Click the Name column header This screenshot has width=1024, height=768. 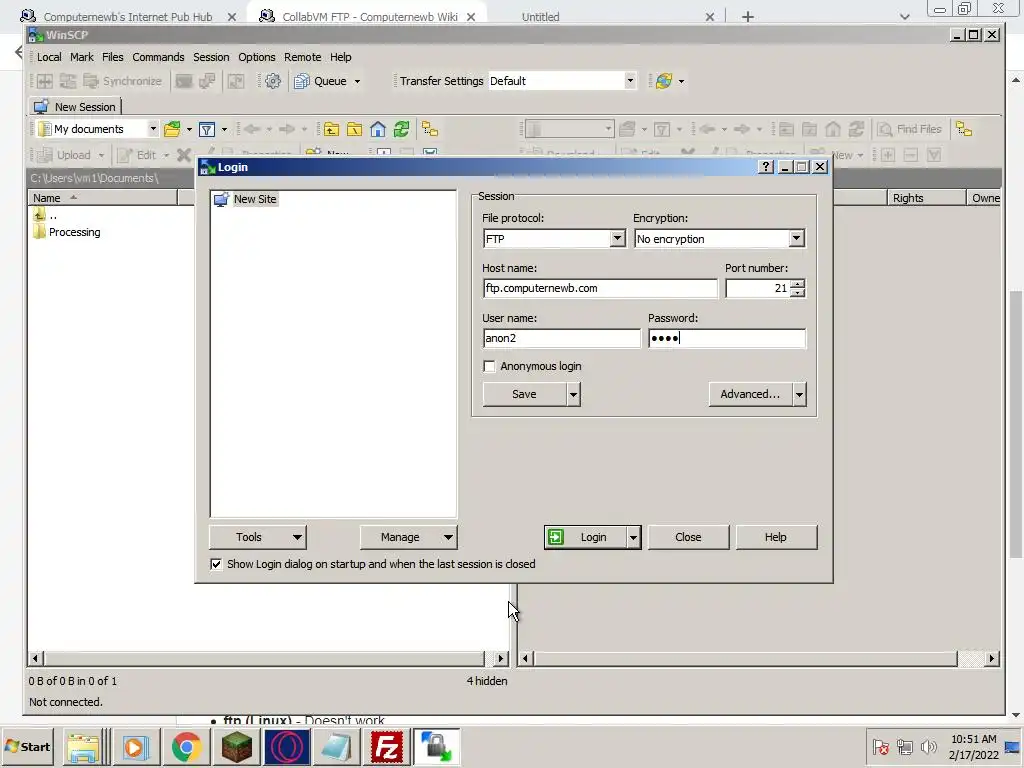(103, 198)
